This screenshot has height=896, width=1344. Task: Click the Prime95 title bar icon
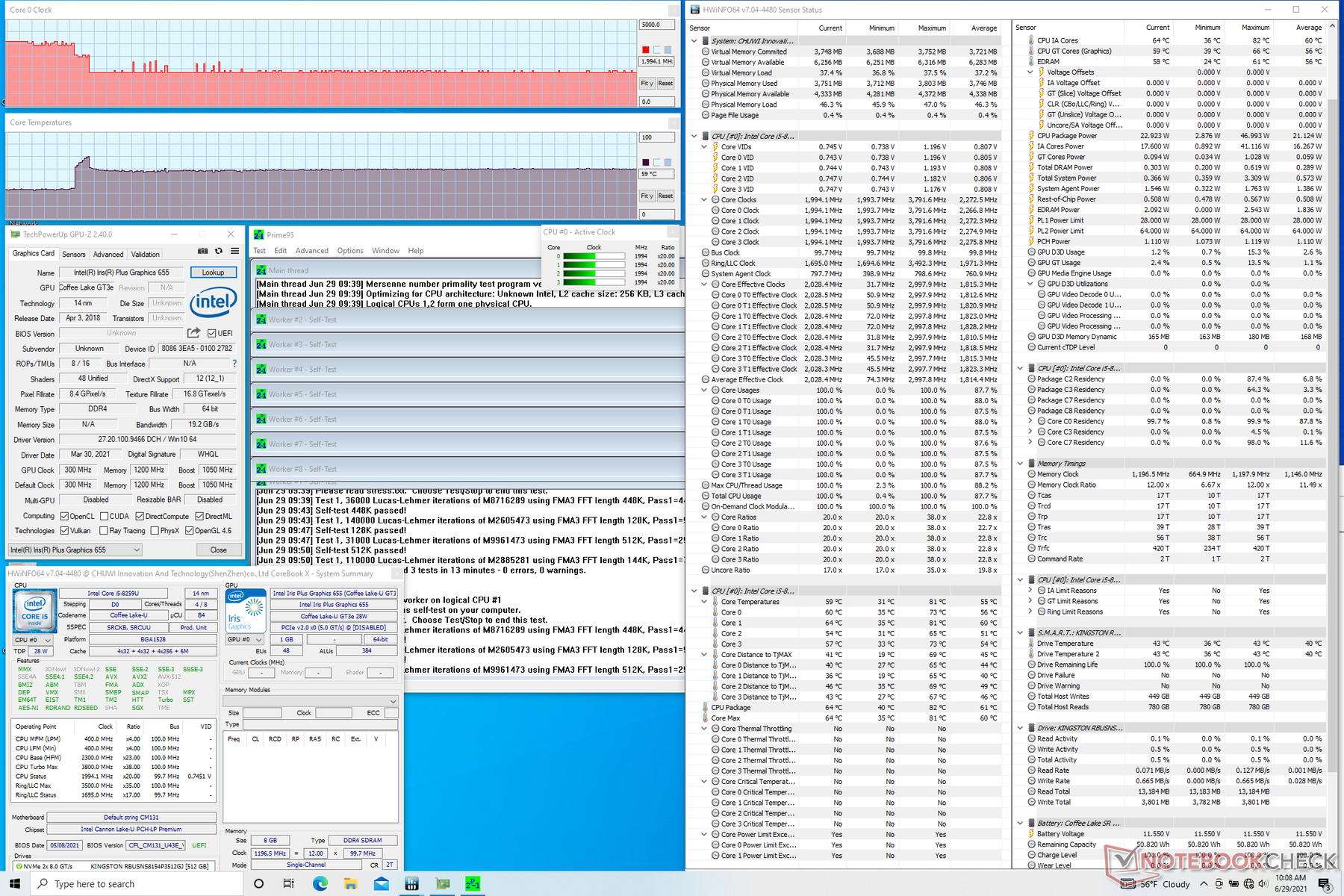259,234
